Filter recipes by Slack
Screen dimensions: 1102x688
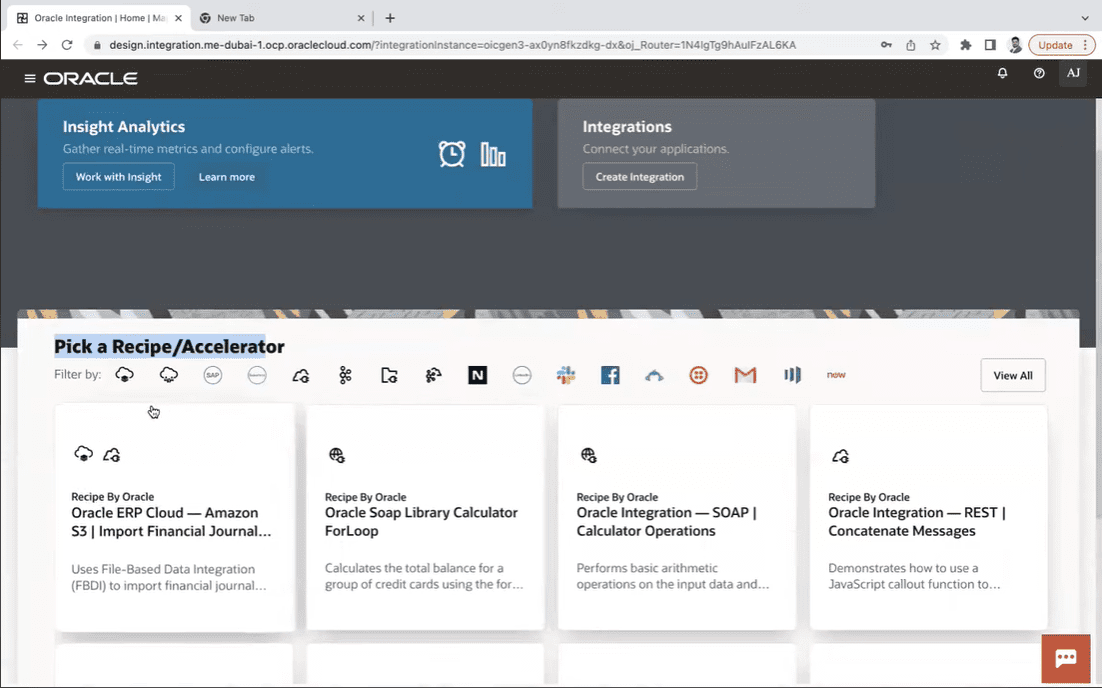[566, 375]
